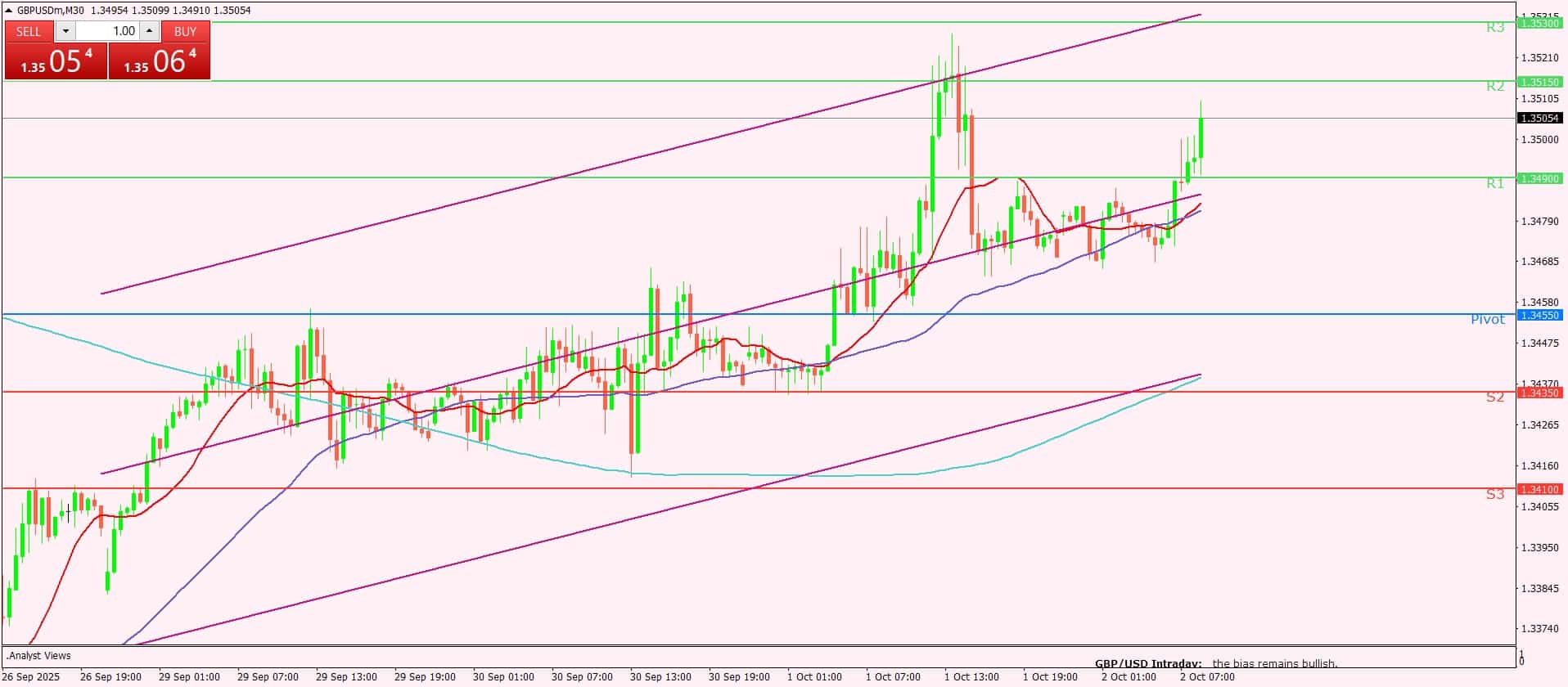Click the green 1.35300 price tag
1568x687 pixels.
coord(1539,23)
